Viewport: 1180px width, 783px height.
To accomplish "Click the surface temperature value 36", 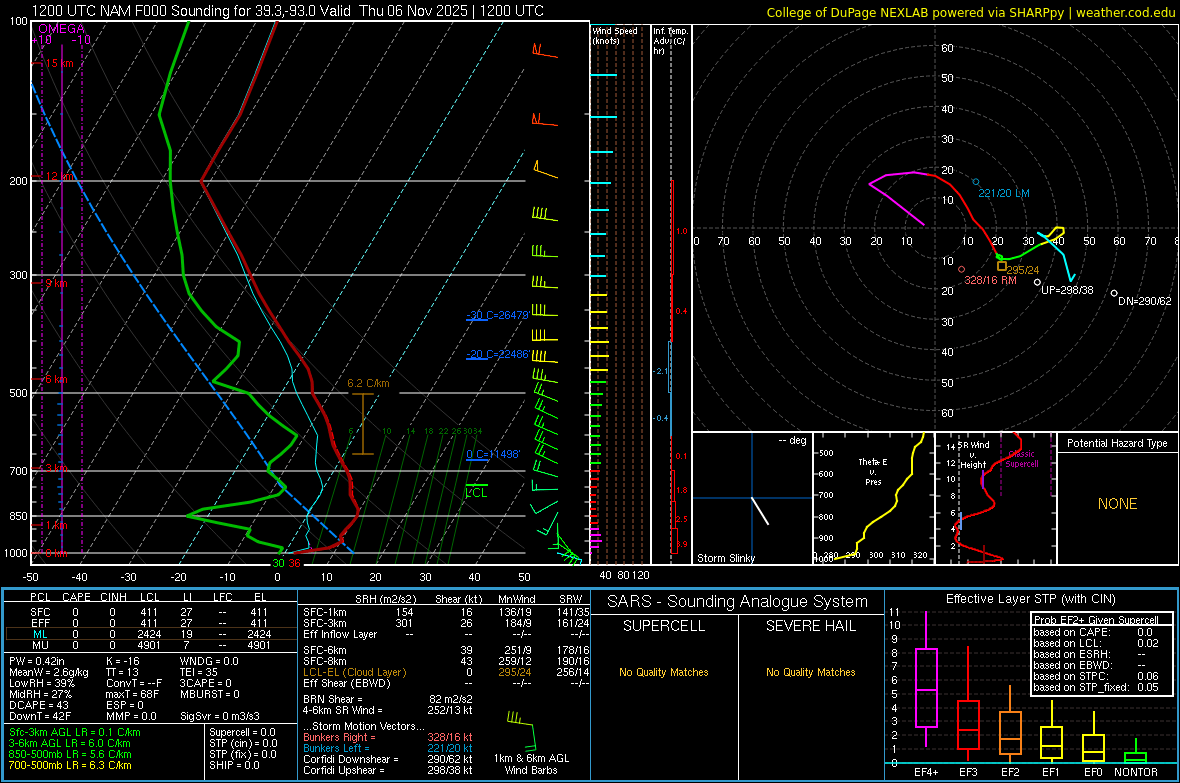I will coord(294,563).
